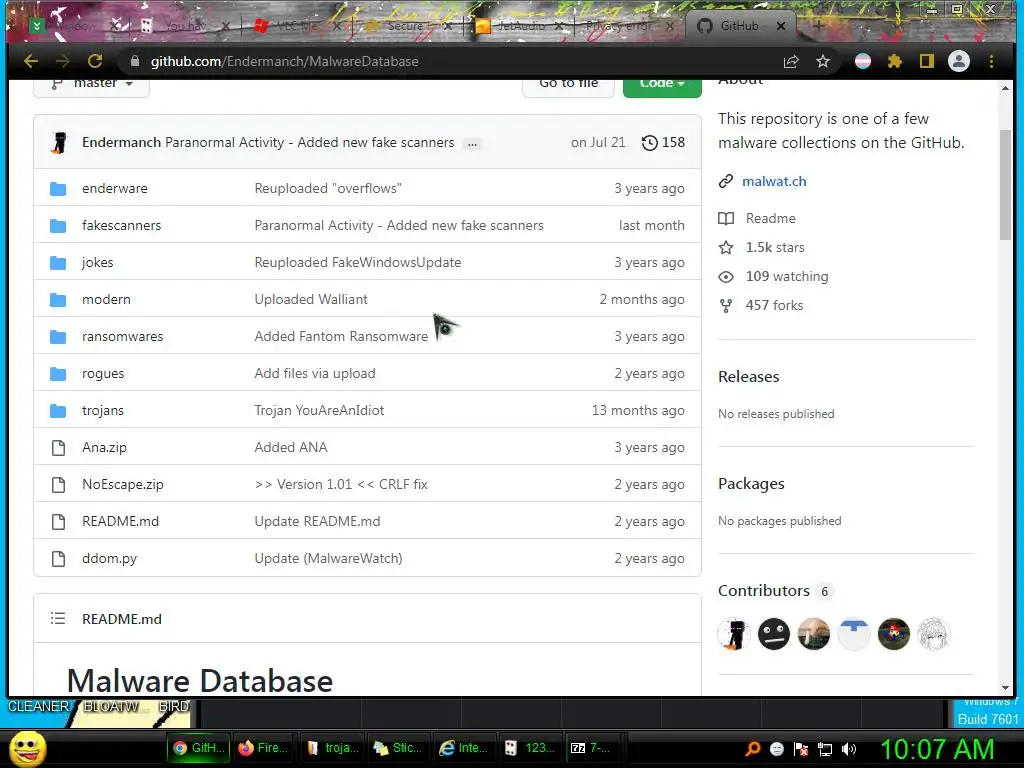Open a new browser tab
The width and height of the screenshot is (1024, 768).
coord(818,26)
